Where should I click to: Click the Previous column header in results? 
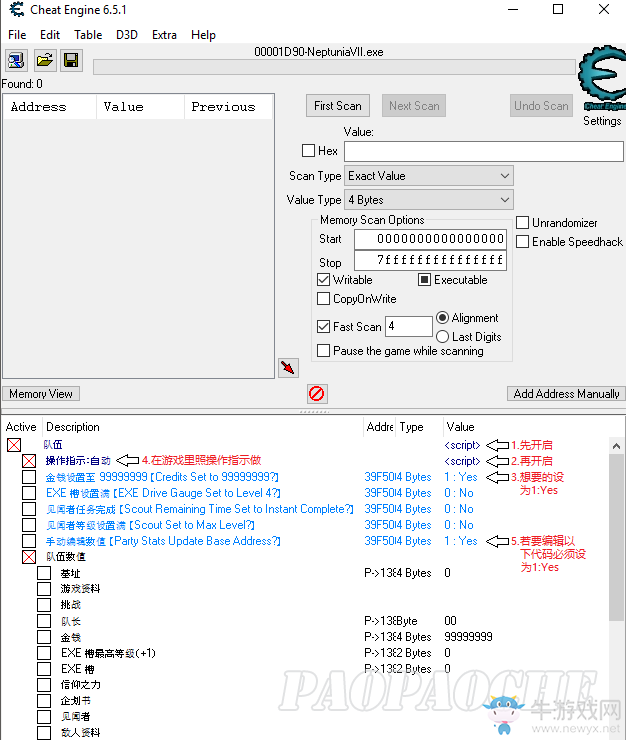(228, 107)
